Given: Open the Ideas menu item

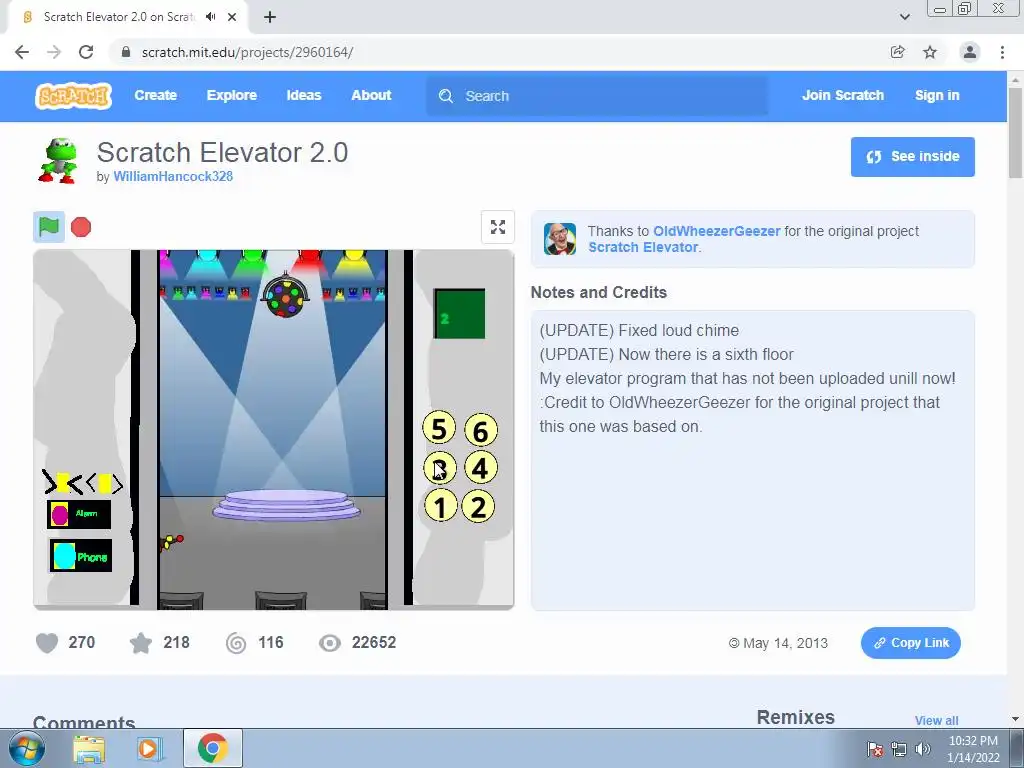Looking at the screenshot, I should click(304, 95).
